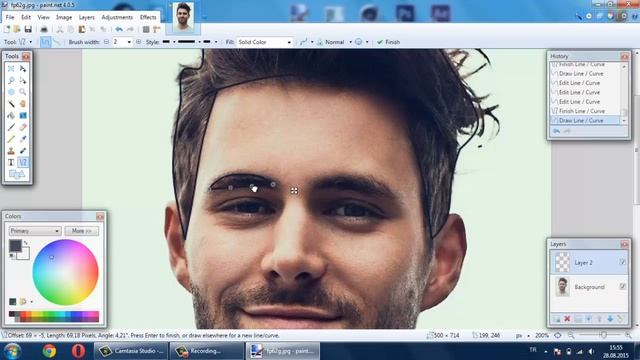Viewport: 640px width, 360px height.
Task: Open the File menu
Action: [10, 17]
